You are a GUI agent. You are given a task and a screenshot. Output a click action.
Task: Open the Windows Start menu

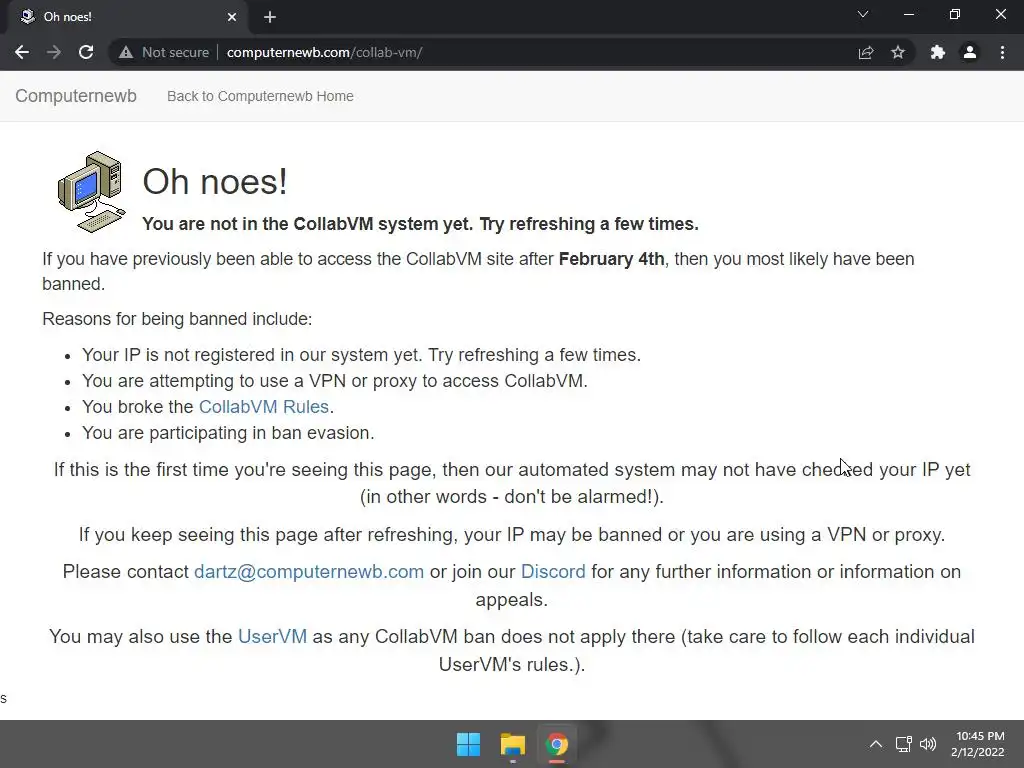click(x=468, y=744)
